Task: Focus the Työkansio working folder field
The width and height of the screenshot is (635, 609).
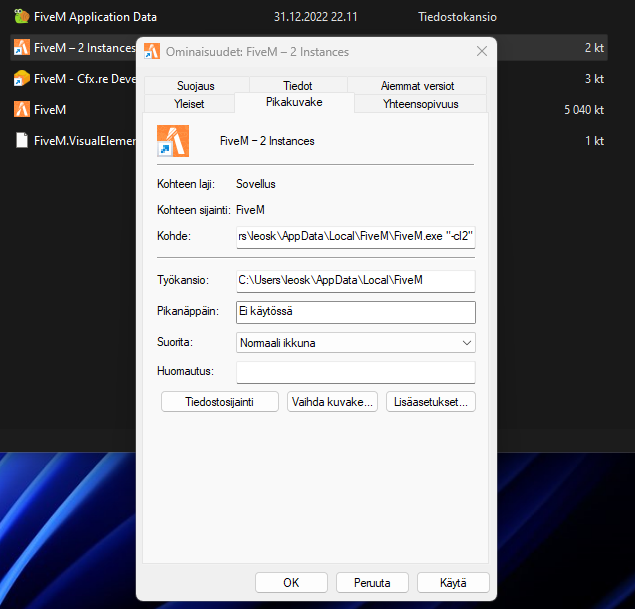Action: 355,281
